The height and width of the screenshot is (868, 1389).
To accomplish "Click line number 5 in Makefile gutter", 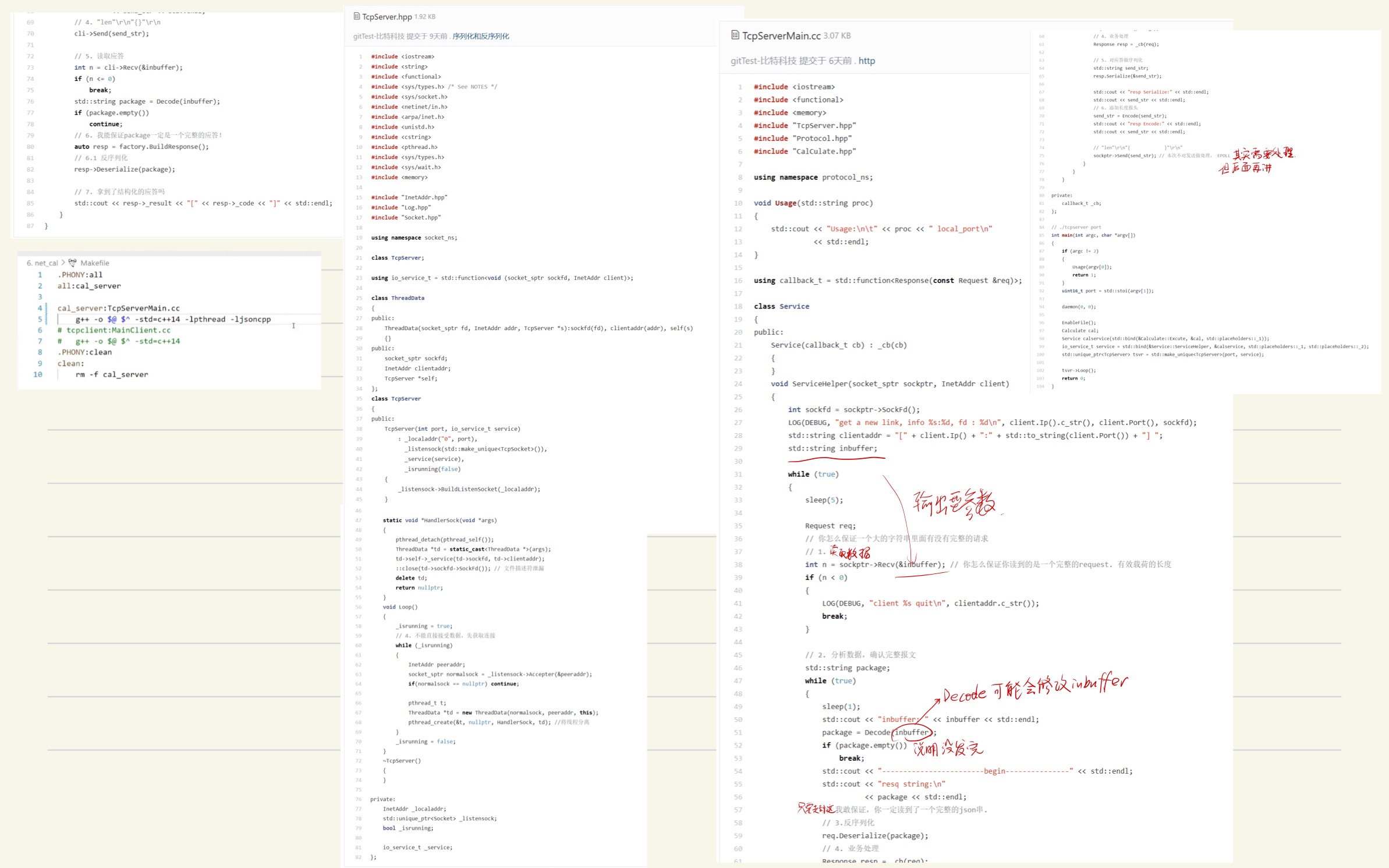I will click(40, 319).
